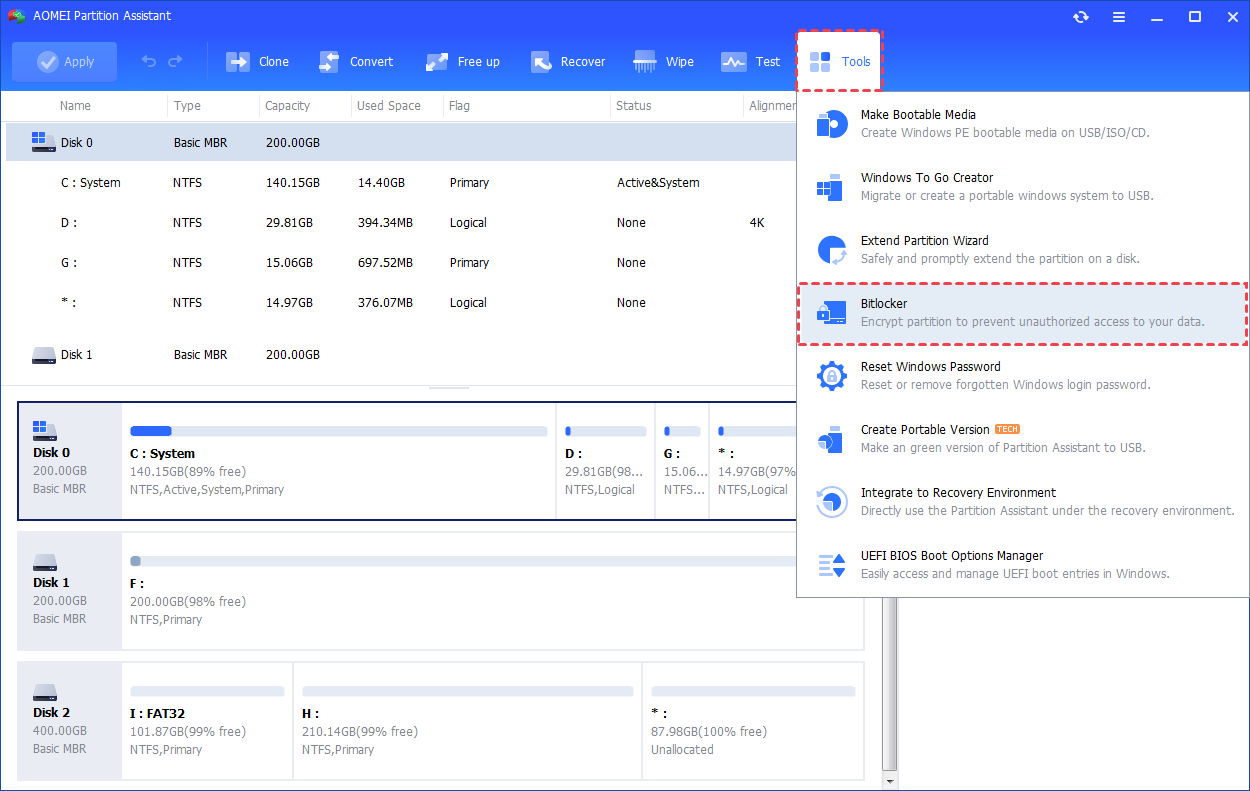Image resolution: width=1250 pixels, height=791 pixels.
Task: Open the hamburger menu in title bar
Action: tap(1119, 17)
